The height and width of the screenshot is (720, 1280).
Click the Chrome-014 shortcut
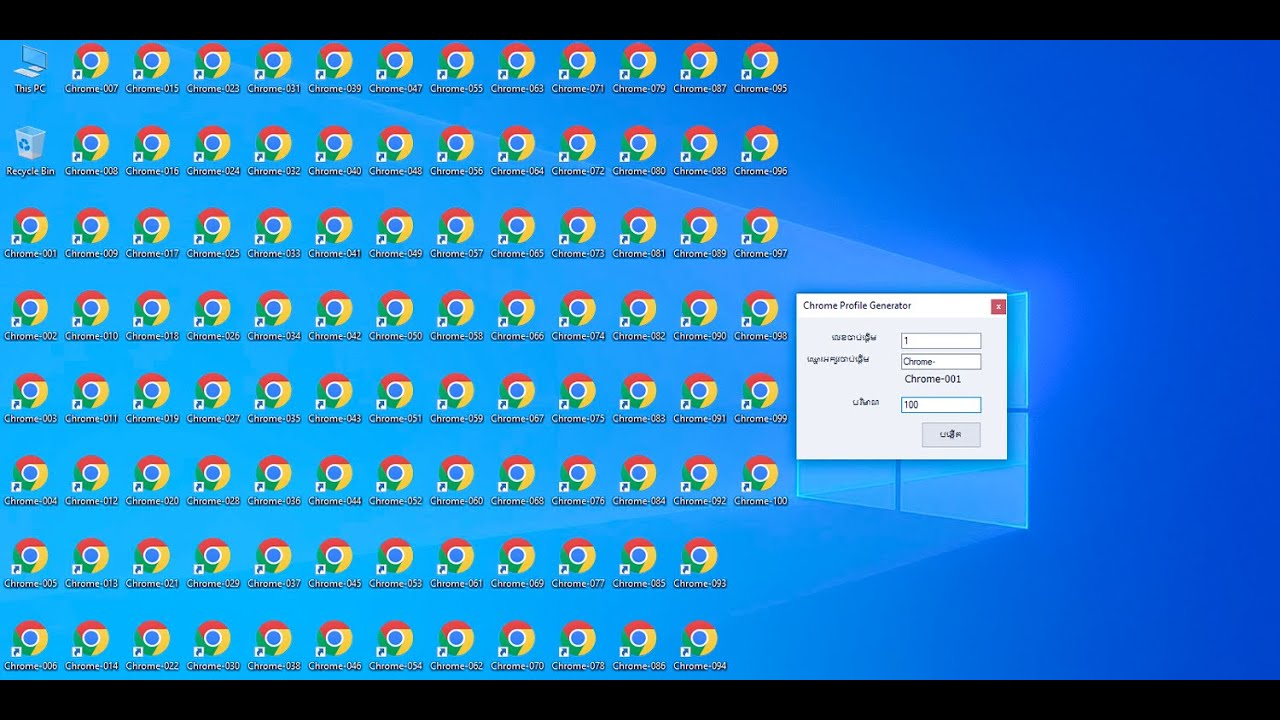[x=91, y=647]
